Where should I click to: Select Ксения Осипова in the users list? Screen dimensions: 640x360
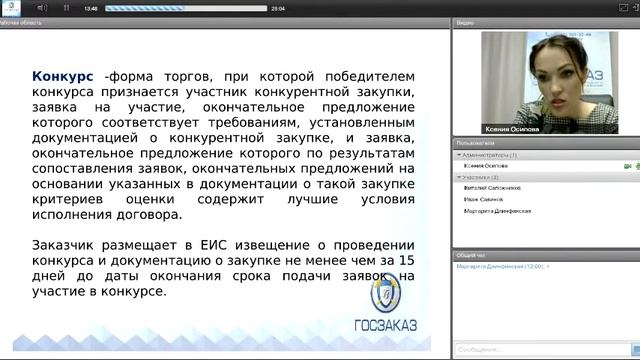coord(485,166)
